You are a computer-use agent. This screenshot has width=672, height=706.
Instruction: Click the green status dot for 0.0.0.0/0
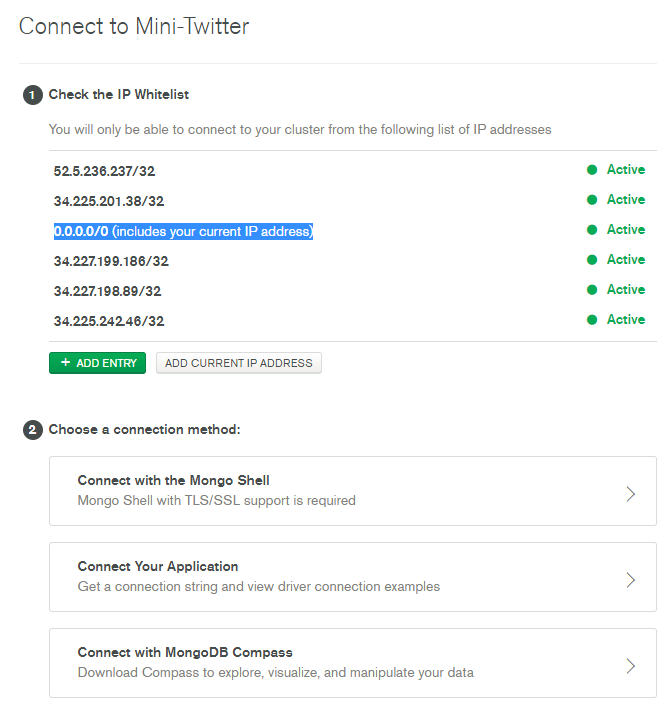pyautogui.click(x=592, y=230)
